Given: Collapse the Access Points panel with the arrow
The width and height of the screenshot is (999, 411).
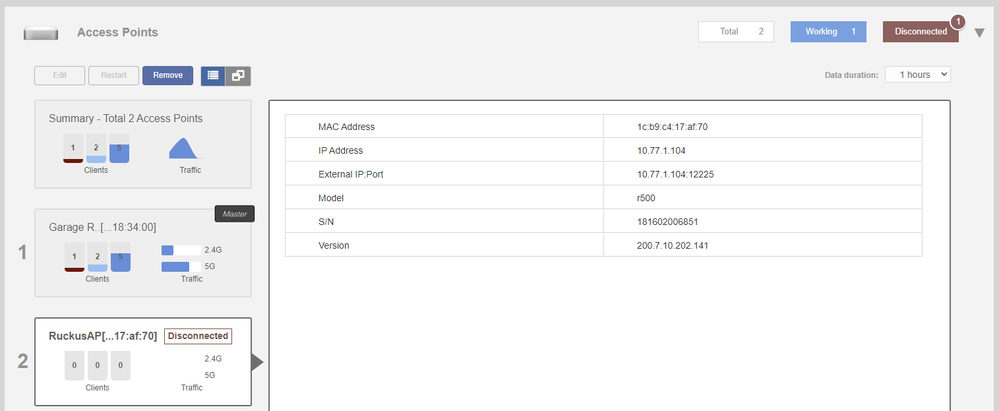Looking at the screenshot, I should click(980, 32).
